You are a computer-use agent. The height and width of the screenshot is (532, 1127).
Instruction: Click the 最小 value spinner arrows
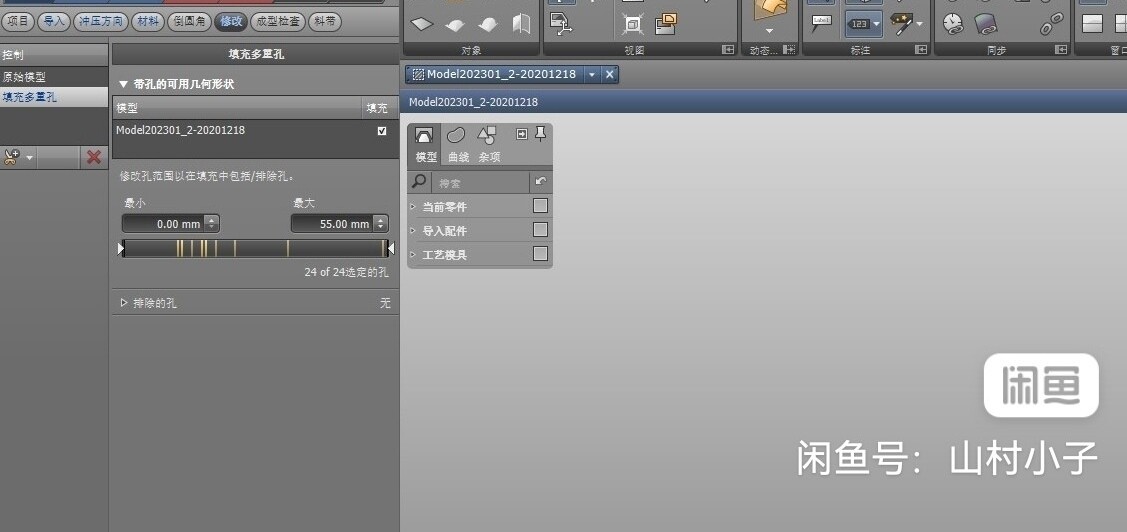click(x=211, y=224)
